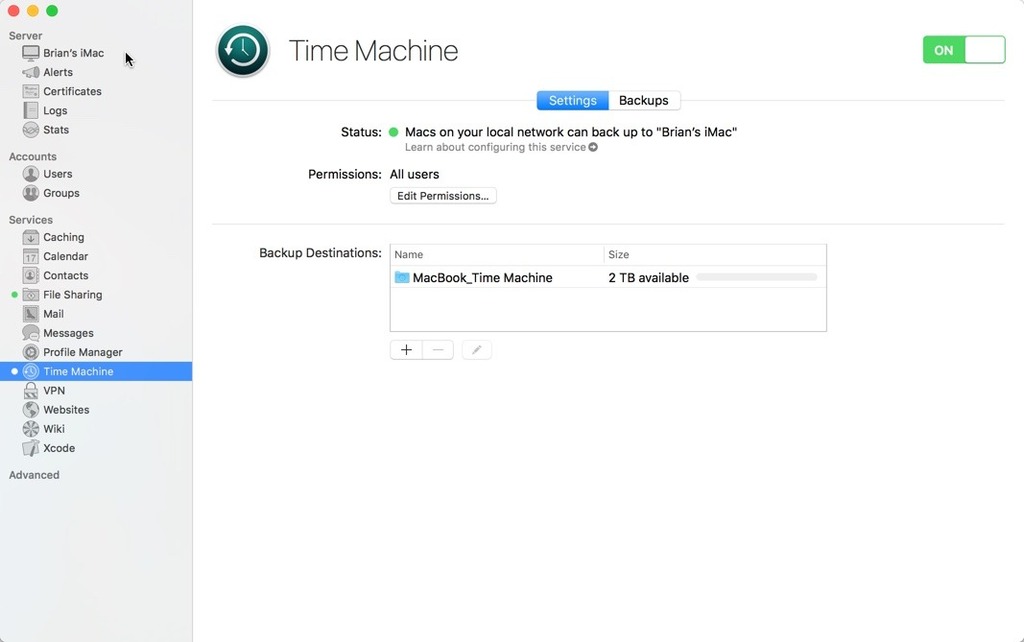Open File Sharing service icon
Viewport: 1024px width, 642px height.
(31, 295)
